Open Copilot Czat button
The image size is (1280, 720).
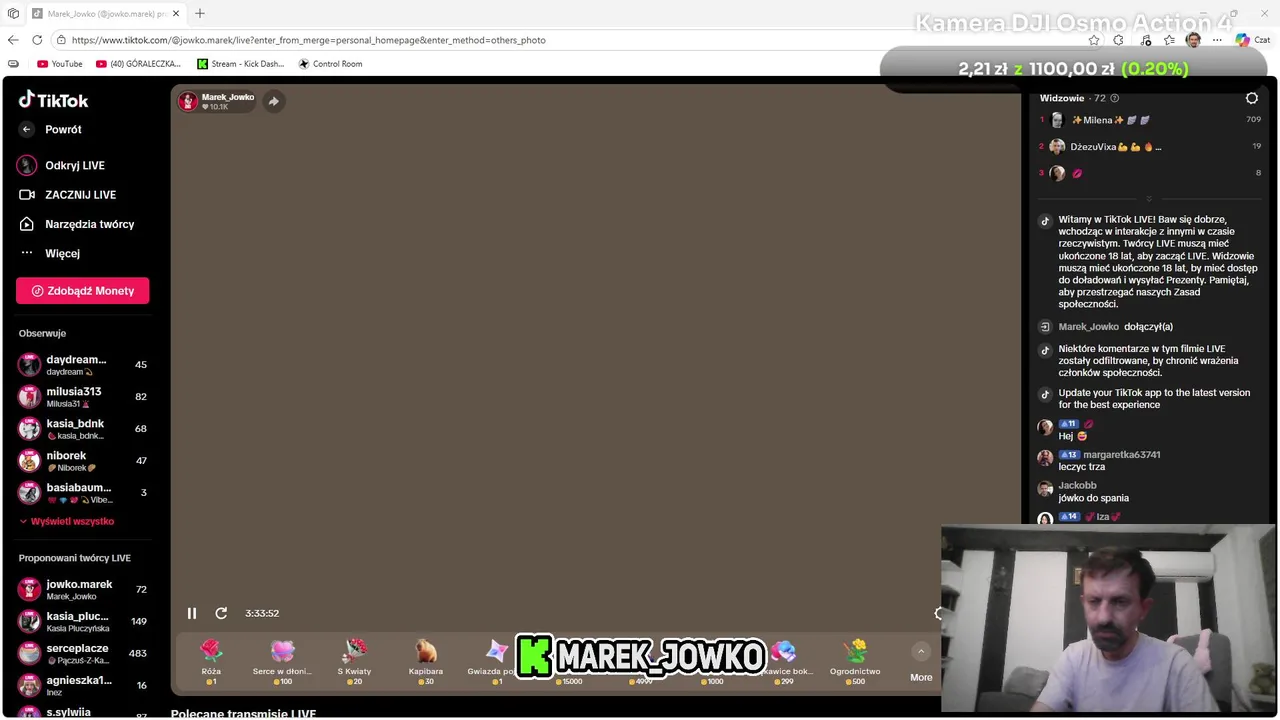[1251, 40]
